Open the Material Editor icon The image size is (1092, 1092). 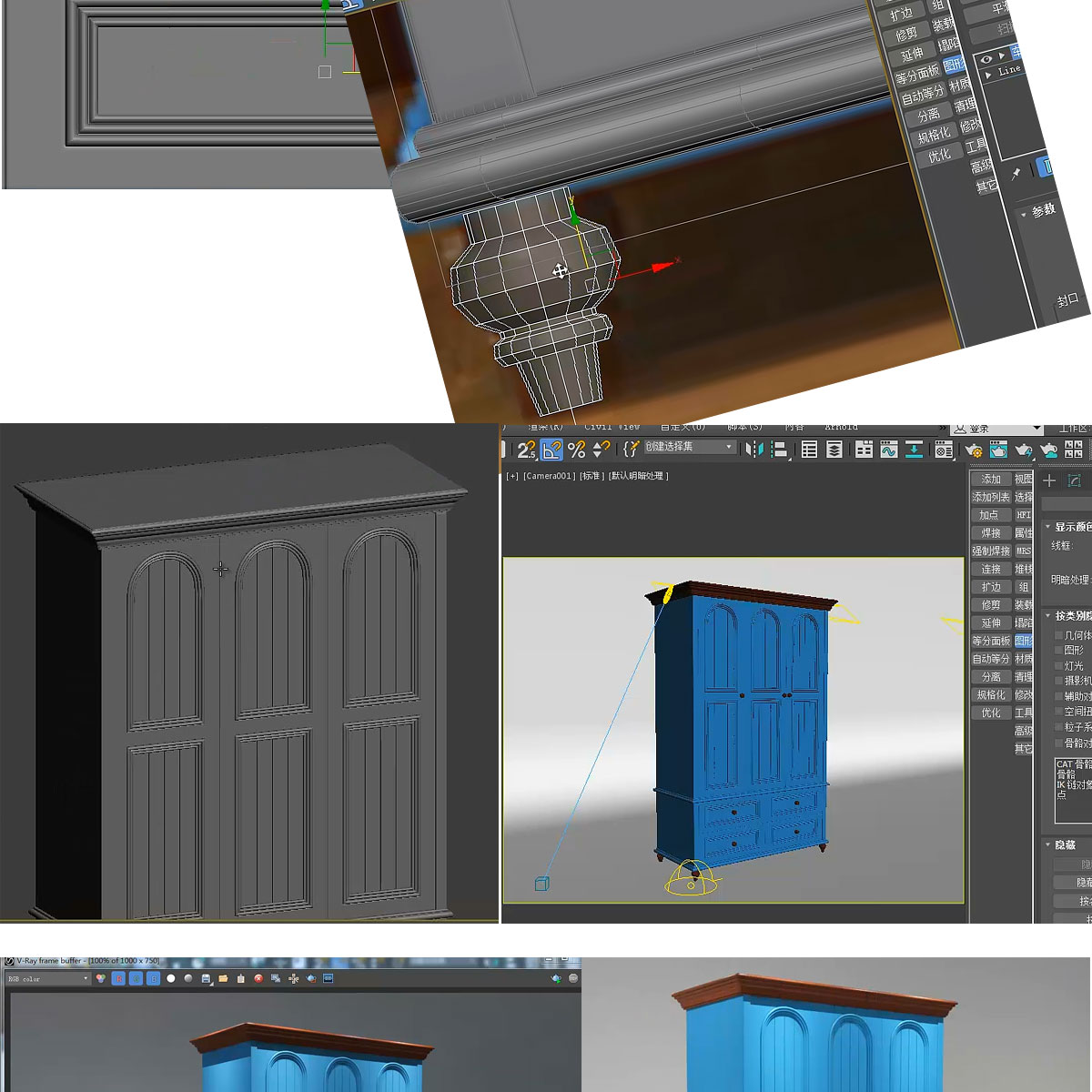pos(944,450)
